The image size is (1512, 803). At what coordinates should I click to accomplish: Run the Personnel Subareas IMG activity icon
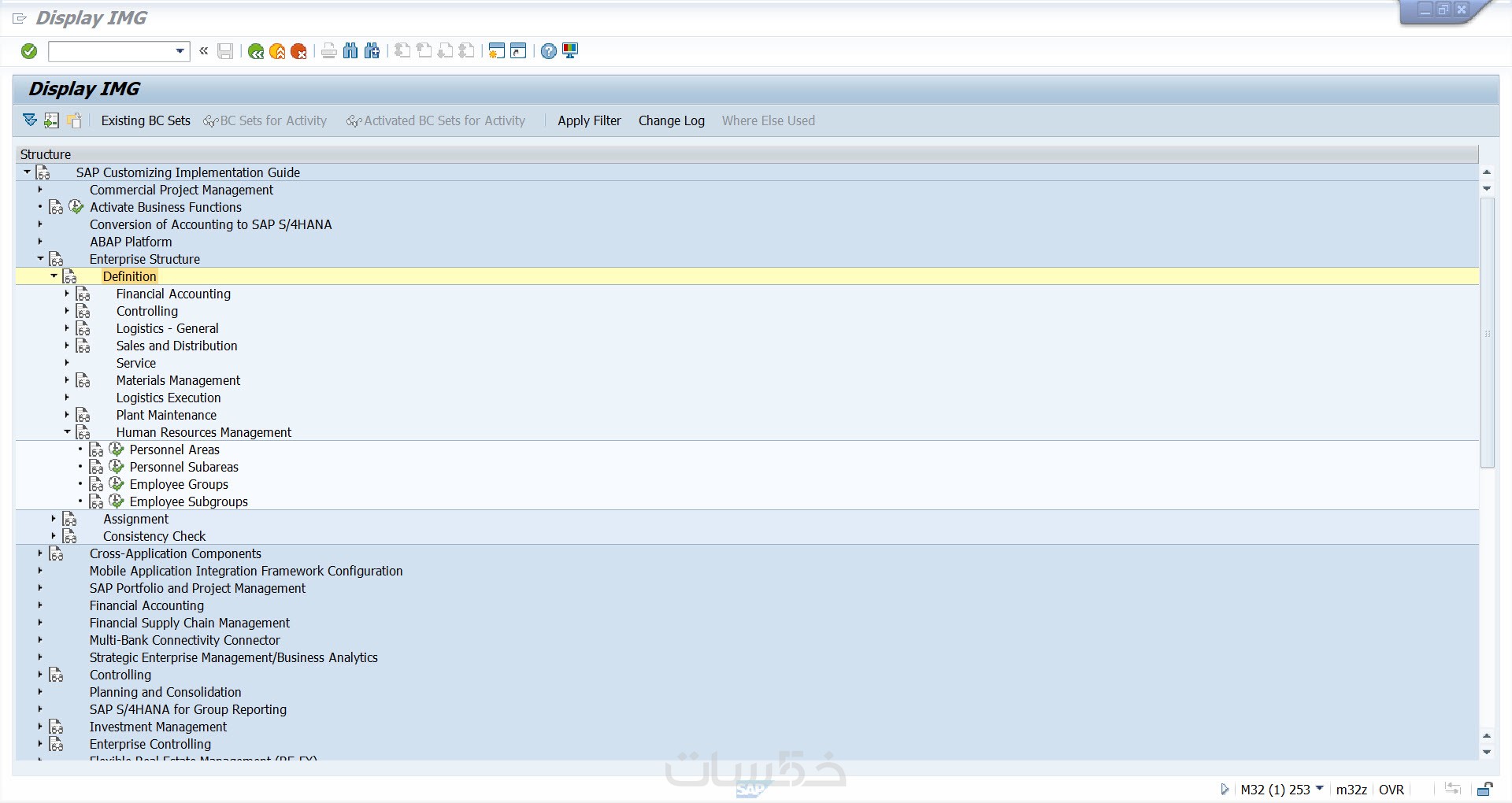(117, 467)
